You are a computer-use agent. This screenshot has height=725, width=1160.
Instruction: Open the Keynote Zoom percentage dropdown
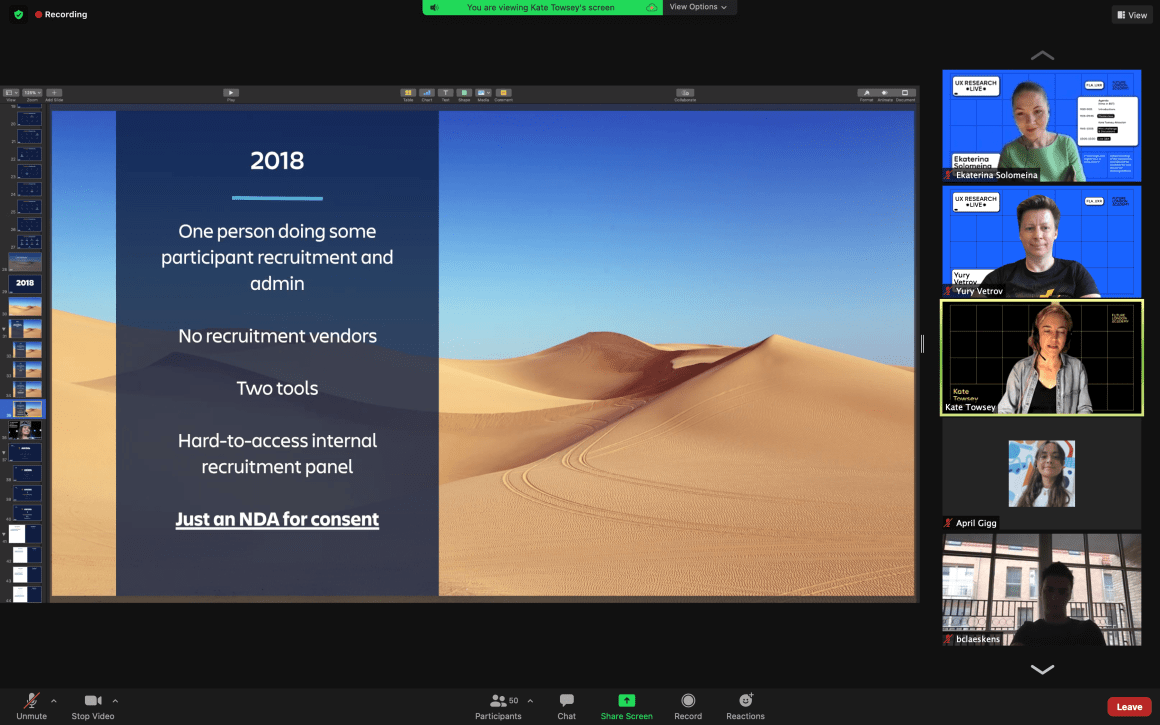32,94
